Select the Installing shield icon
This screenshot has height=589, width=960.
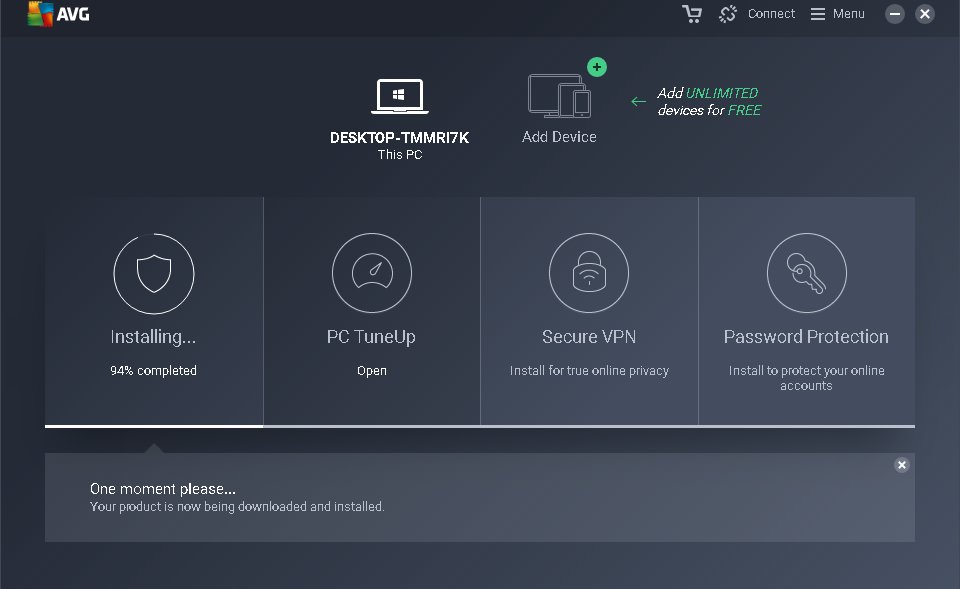pos(153,273)
